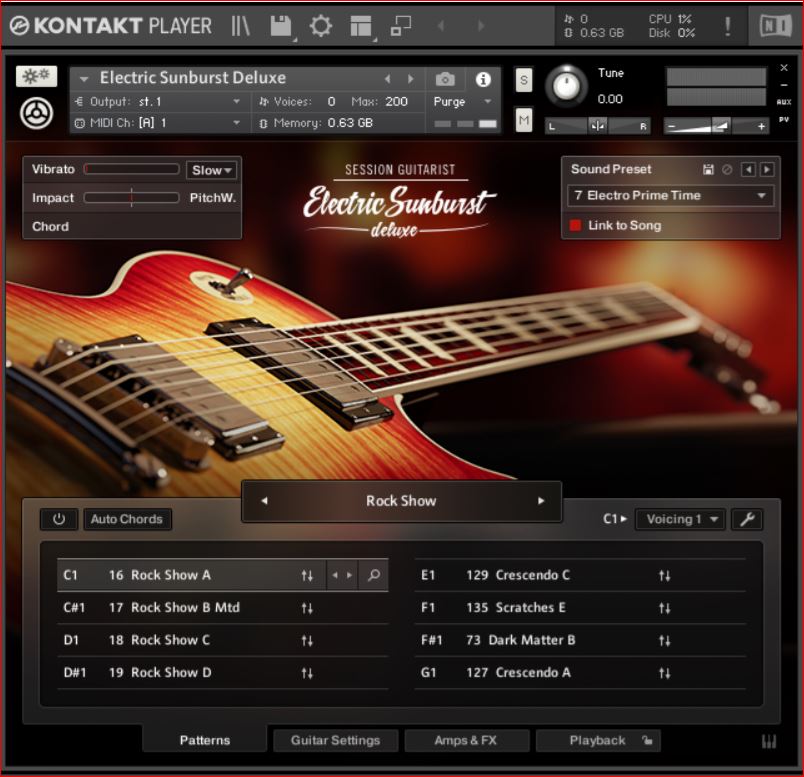
Task: Open pattern browser magnifier for Rock Show A
Action: pyautogui.click(x=374, y=575)
